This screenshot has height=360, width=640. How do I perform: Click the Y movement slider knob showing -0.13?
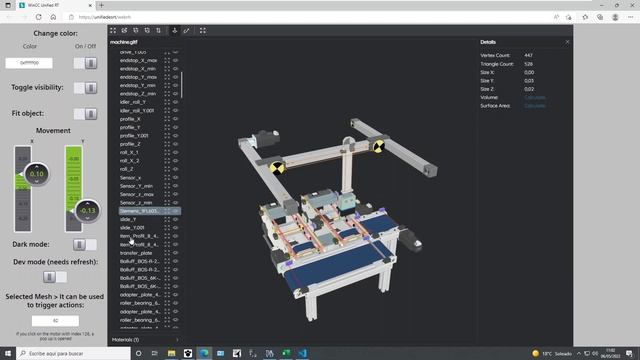87,211
